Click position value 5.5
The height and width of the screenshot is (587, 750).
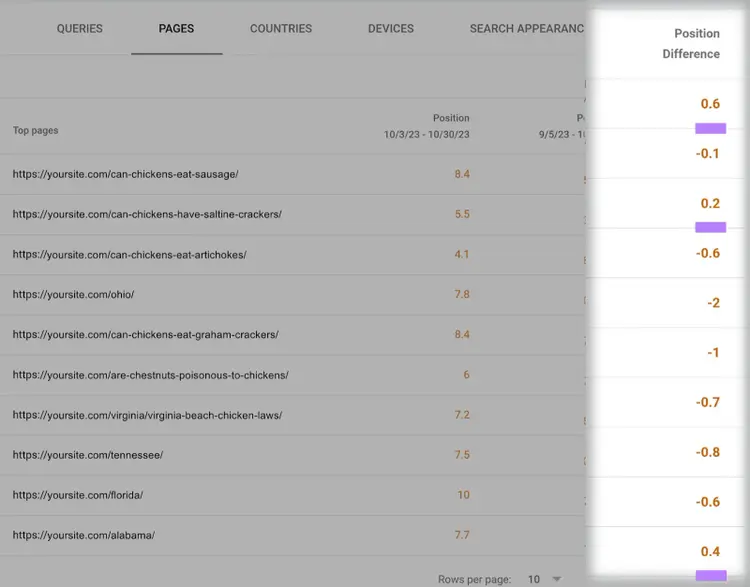[x=462, y=214]
